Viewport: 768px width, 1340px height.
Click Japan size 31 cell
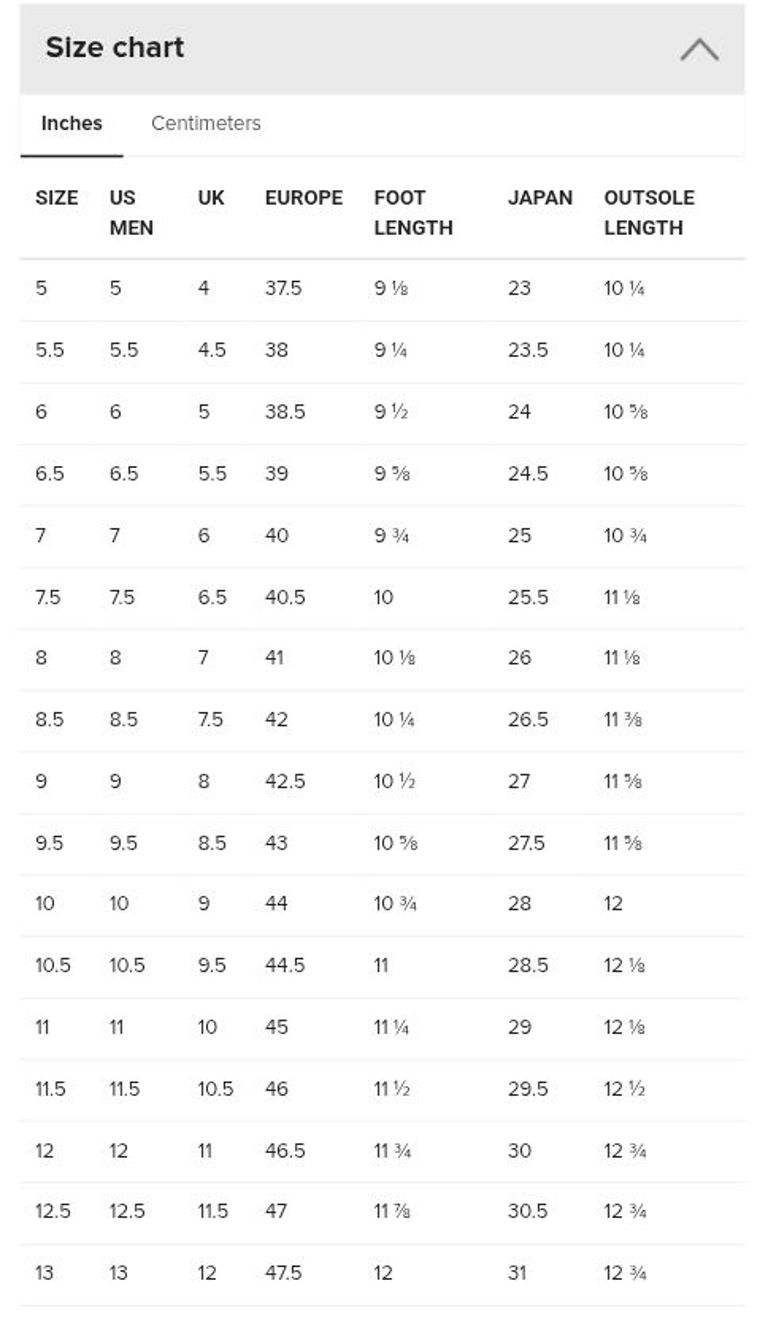[517, 1273]
